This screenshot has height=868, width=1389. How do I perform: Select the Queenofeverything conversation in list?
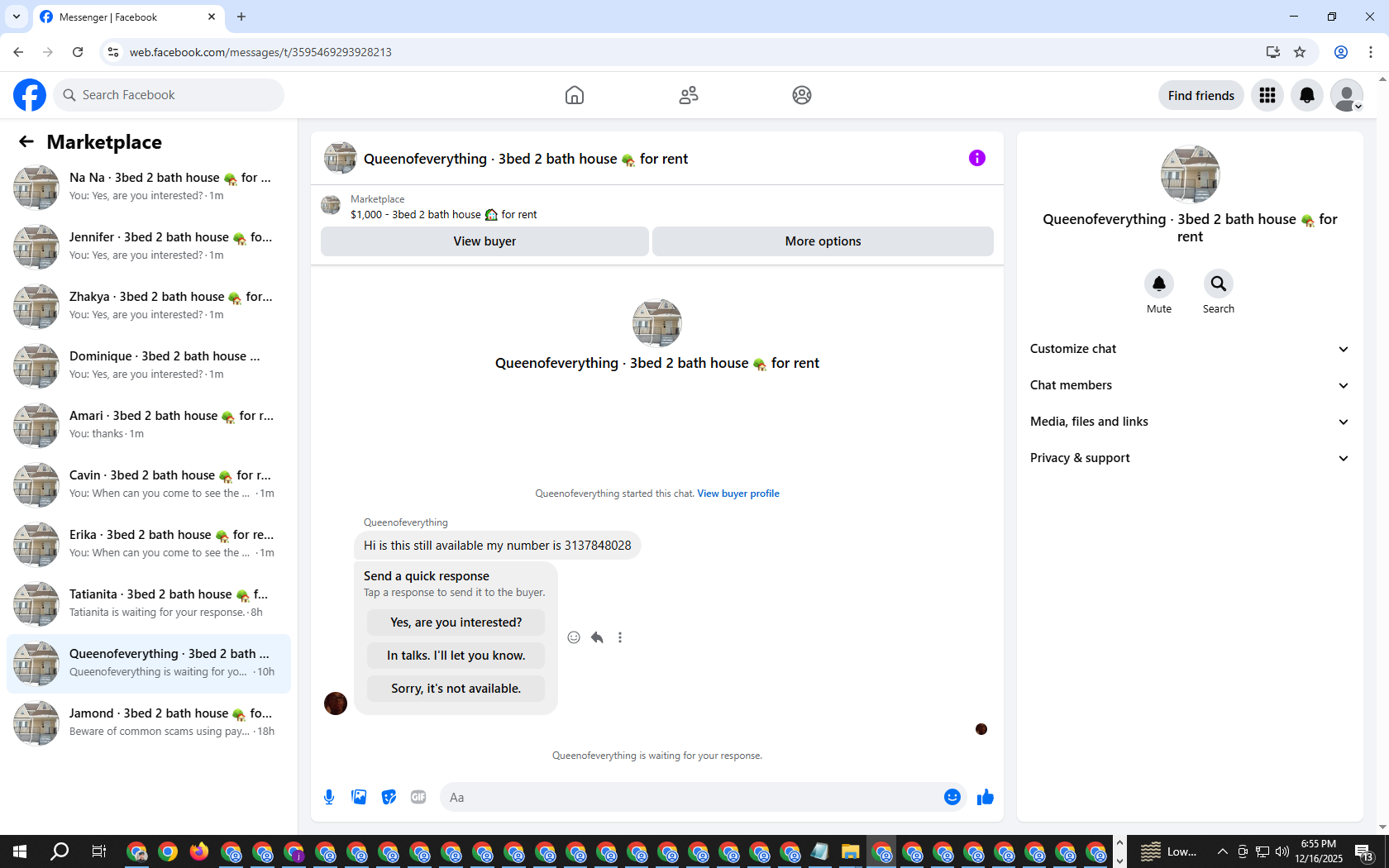point(149,663)
